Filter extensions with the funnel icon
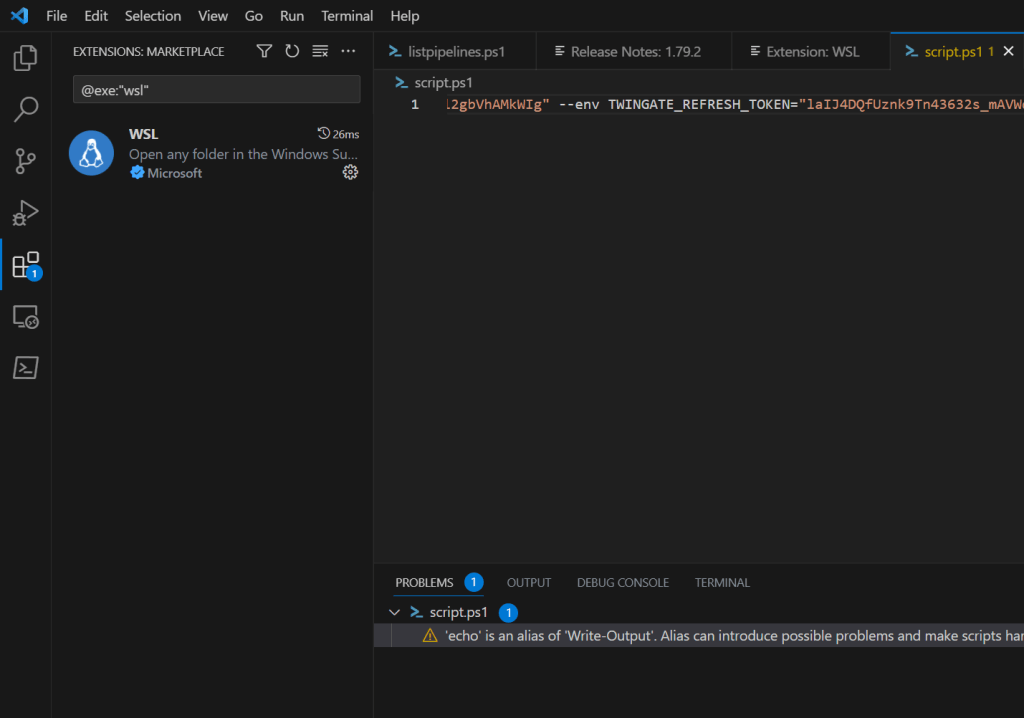This screenshot has width=1024, height=718. point(264,51)
